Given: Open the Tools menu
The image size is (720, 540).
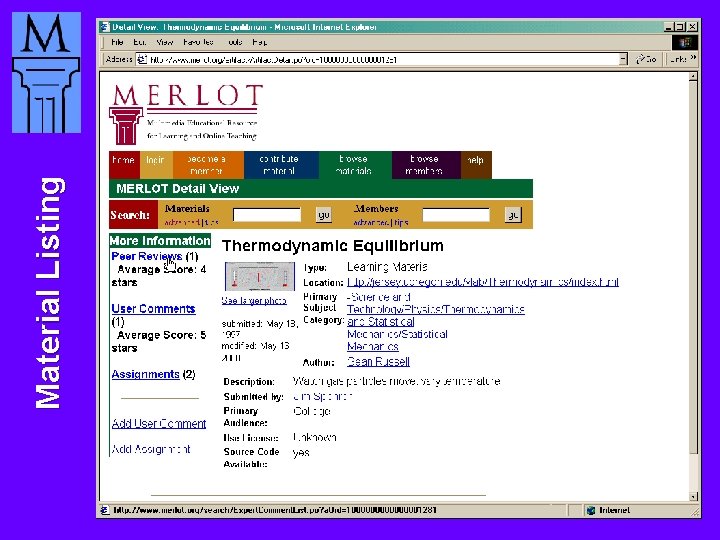Looking at the screenshot, I should coord(235,42).
